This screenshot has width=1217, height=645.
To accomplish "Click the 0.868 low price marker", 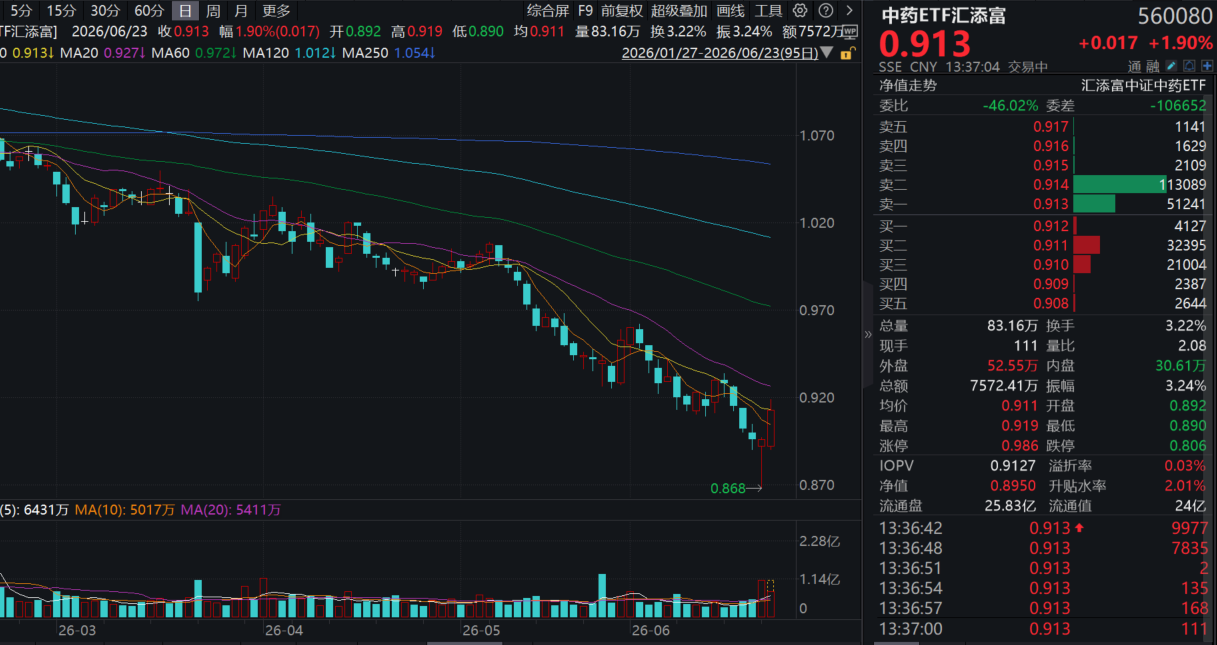I will tap(727, 488).
